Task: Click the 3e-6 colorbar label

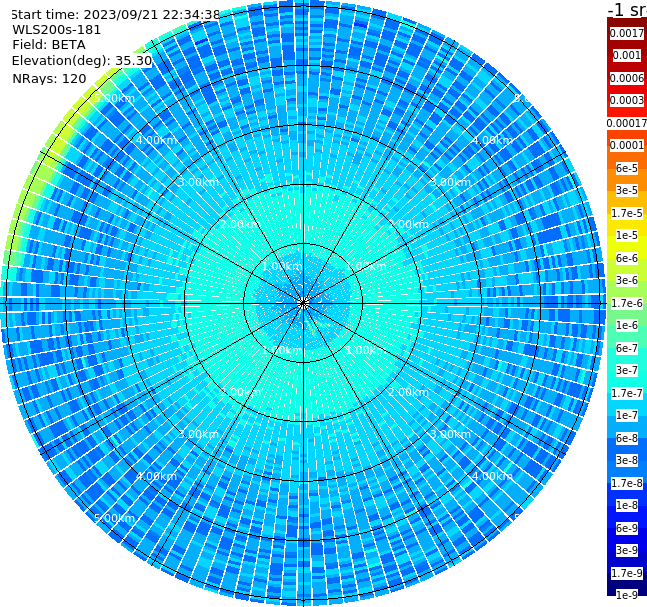Action: [x=627, y=280]
